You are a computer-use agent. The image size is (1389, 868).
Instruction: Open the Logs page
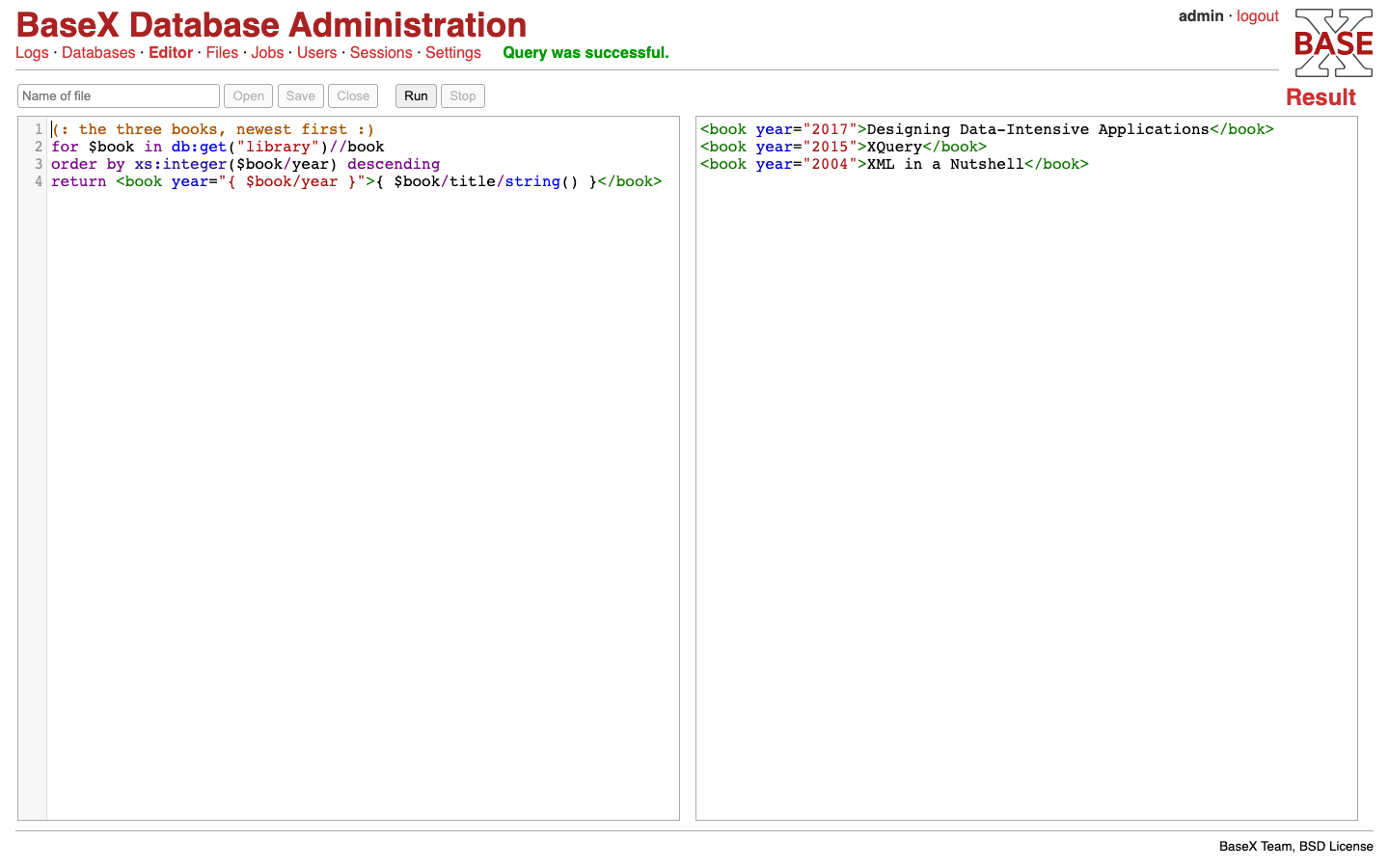[32, 53]
